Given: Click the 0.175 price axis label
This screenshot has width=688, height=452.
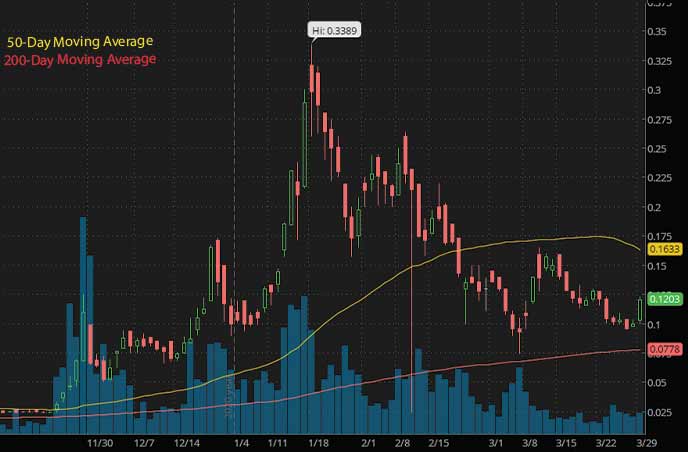Looking at the screenshot, I should pyautogui.click(x=659, y=237).
